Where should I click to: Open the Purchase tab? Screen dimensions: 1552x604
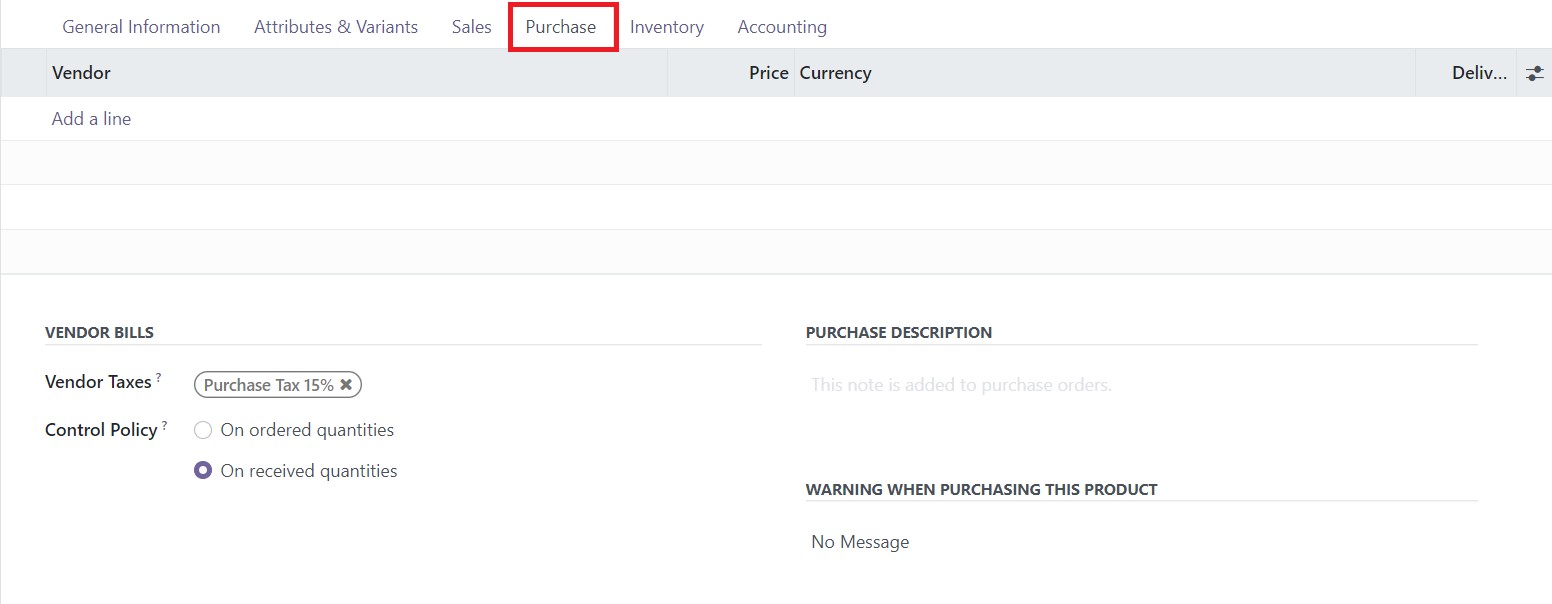[x=561, y=27]
